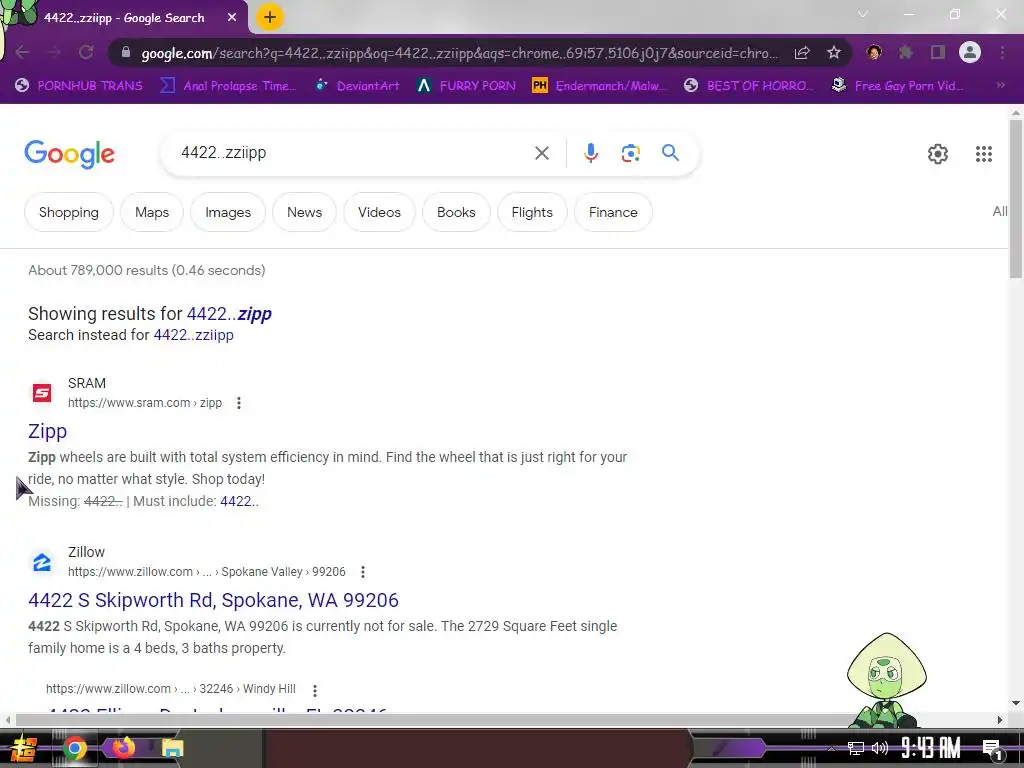This screenshot has height=768, width=1024.
Task: Bookmark this page with star icon
Action: pyautogui.click(x=834, y=53)
